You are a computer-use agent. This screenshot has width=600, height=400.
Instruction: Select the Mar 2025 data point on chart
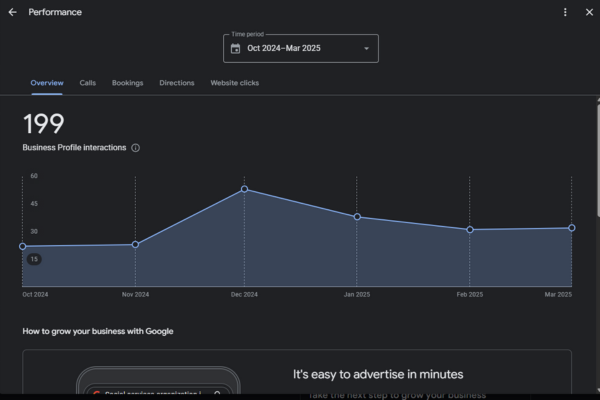(572, 228)
